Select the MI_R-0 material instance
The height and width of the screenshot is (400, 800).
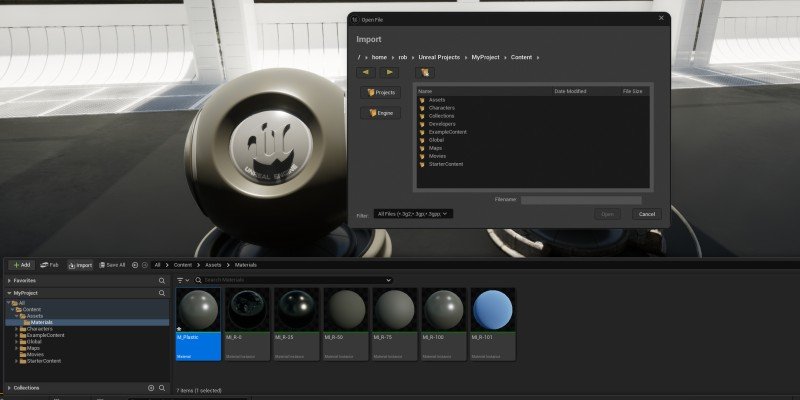[x=247, y=324]
